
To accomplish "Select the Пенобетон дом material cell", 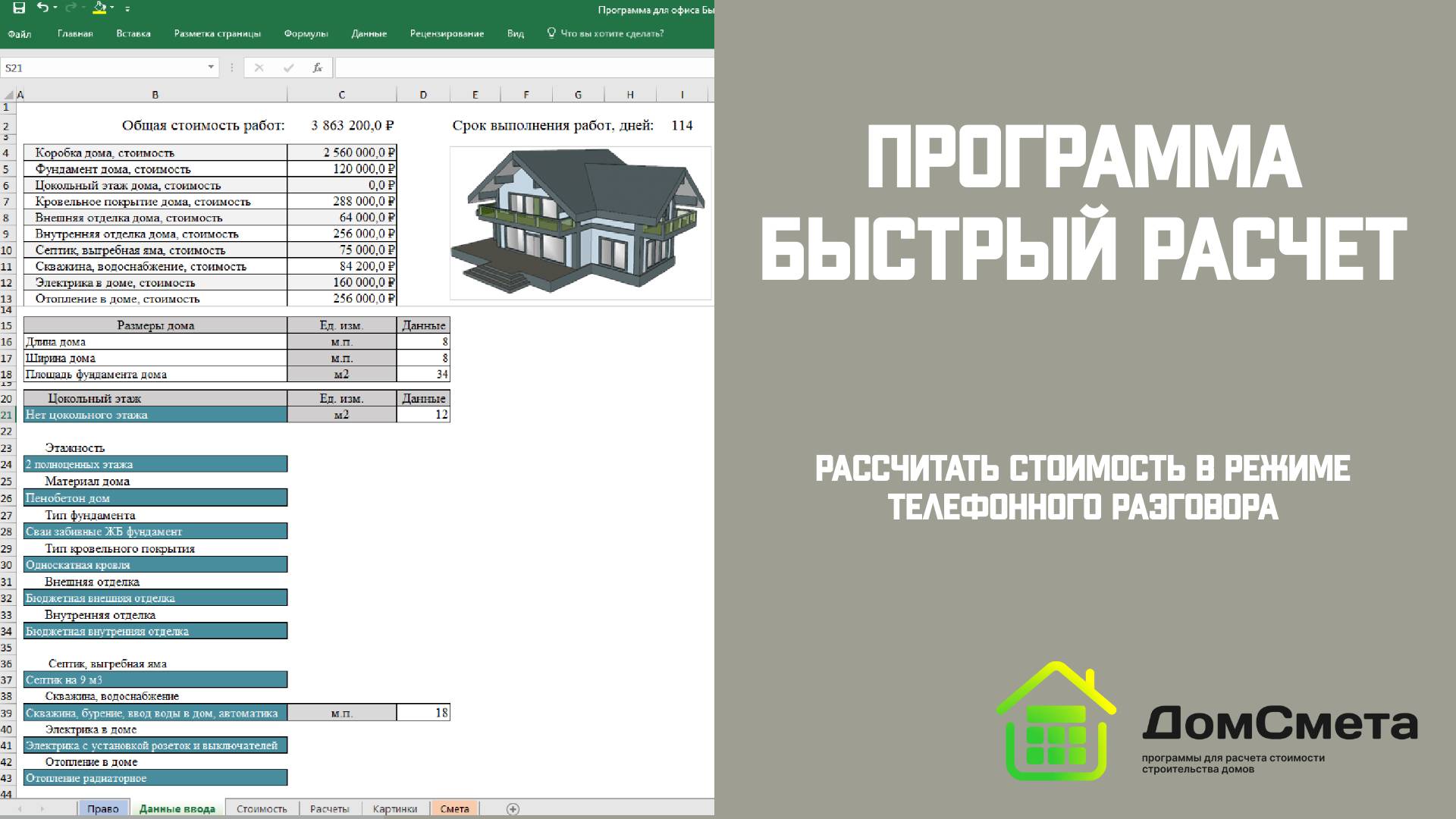I will coord(155,497).
